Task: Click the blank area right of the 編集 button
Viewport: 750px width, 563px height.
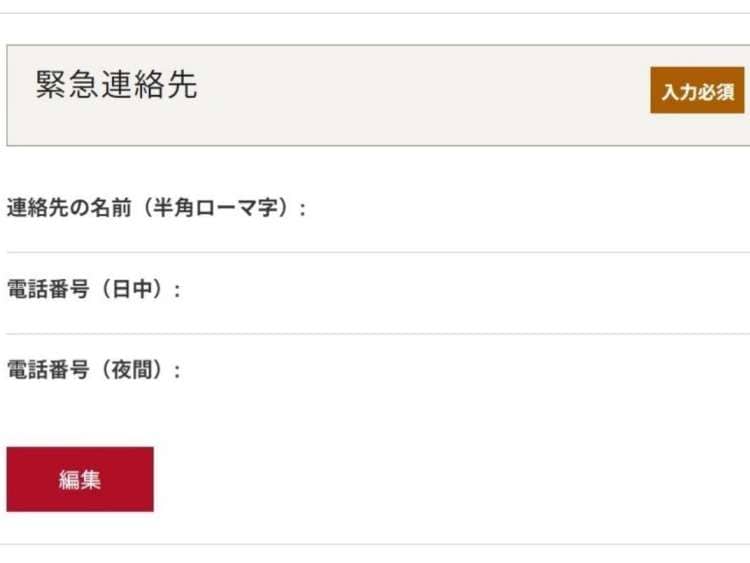Action: (450, 479)
